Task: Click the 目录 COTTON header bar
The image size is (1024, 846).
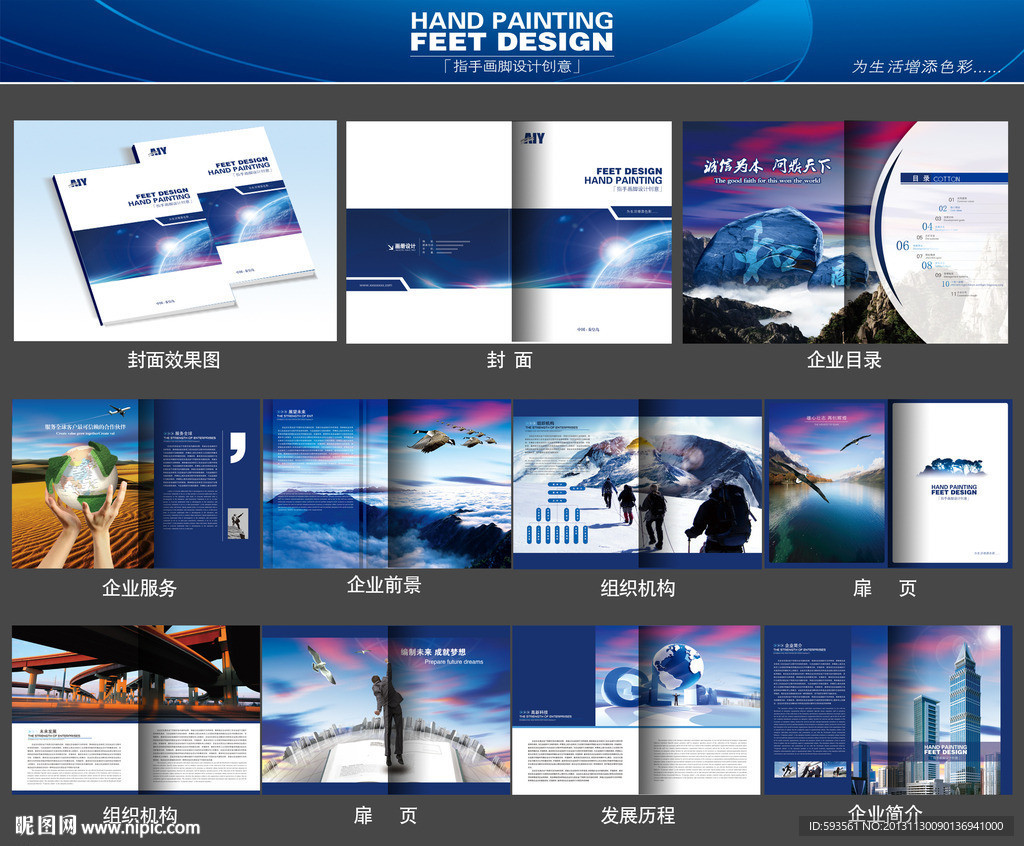Action: pyautogui.click(x=954, y=178)
